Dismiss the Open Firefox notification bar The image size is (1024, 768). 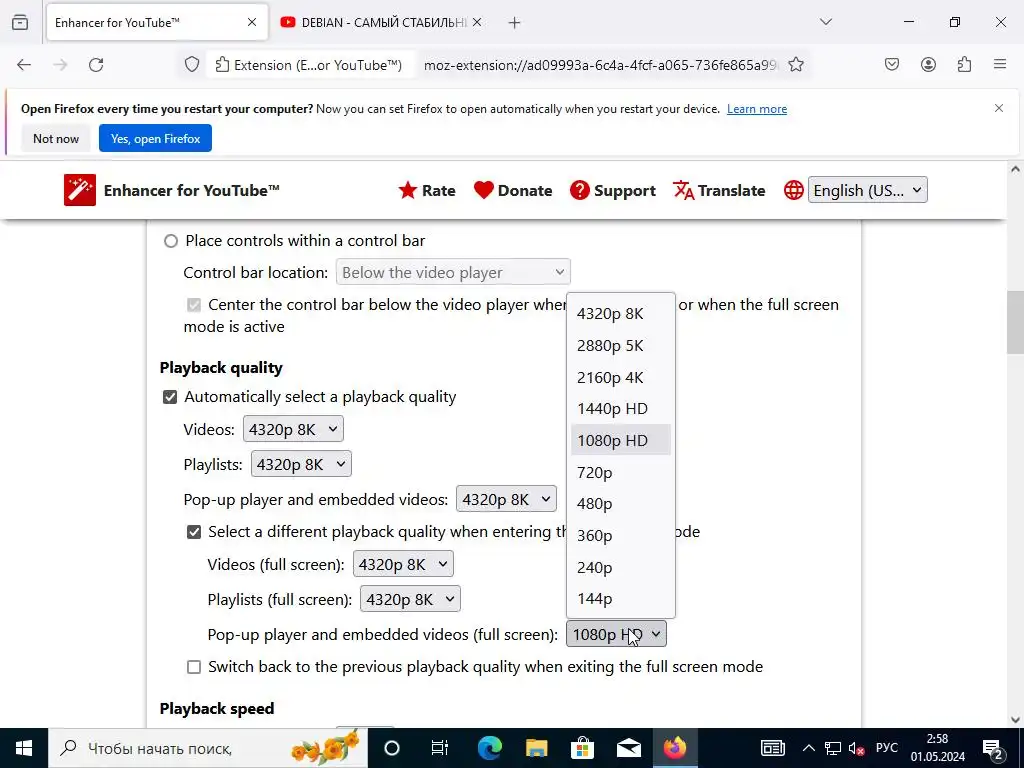pyautogui.click(x=999, y=108)
